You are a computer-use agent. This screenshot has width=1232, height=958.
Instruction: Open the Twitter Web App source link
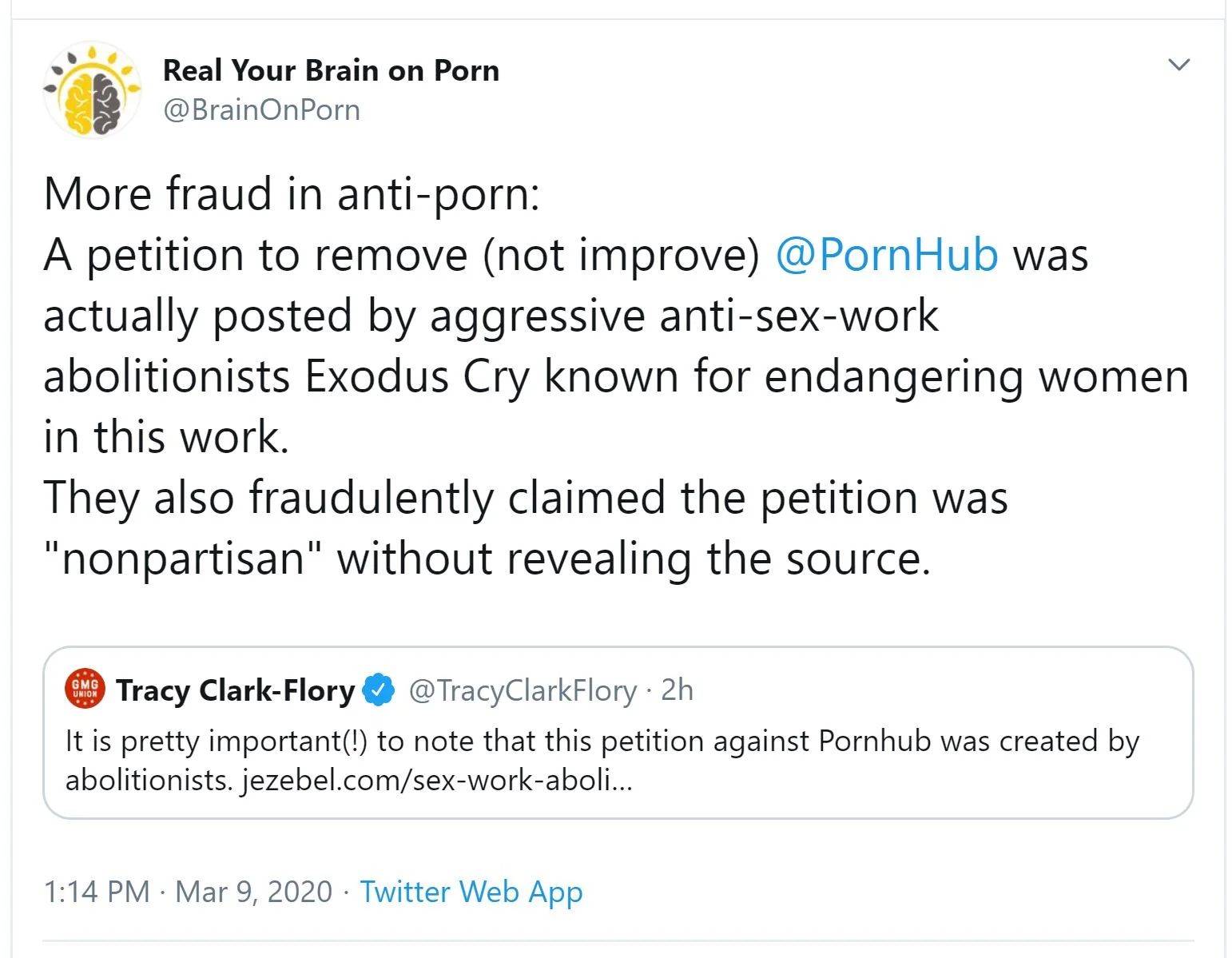[471, 892]
